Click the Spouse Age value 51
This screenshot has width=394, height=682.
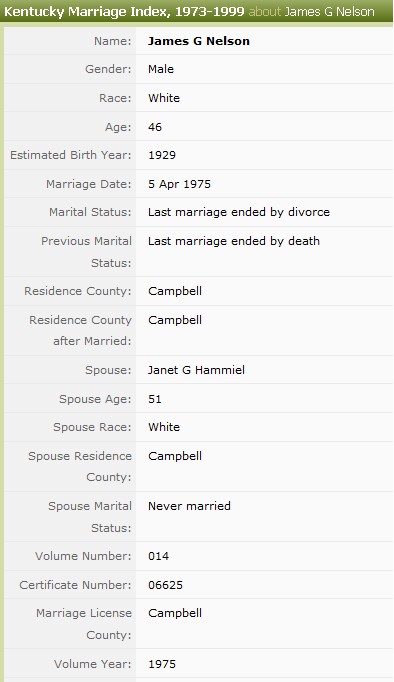pyautogui.click(x=155, y=399)
